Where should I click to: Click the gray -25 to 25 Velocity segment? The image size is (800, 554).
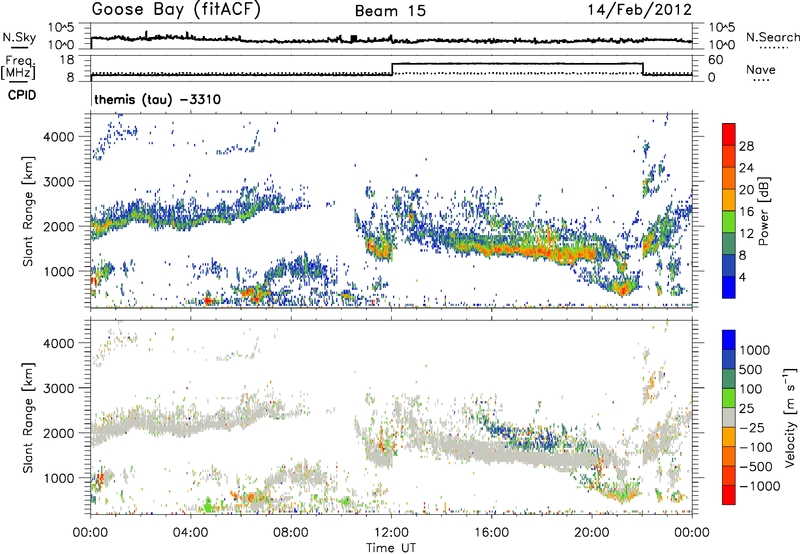729,418
